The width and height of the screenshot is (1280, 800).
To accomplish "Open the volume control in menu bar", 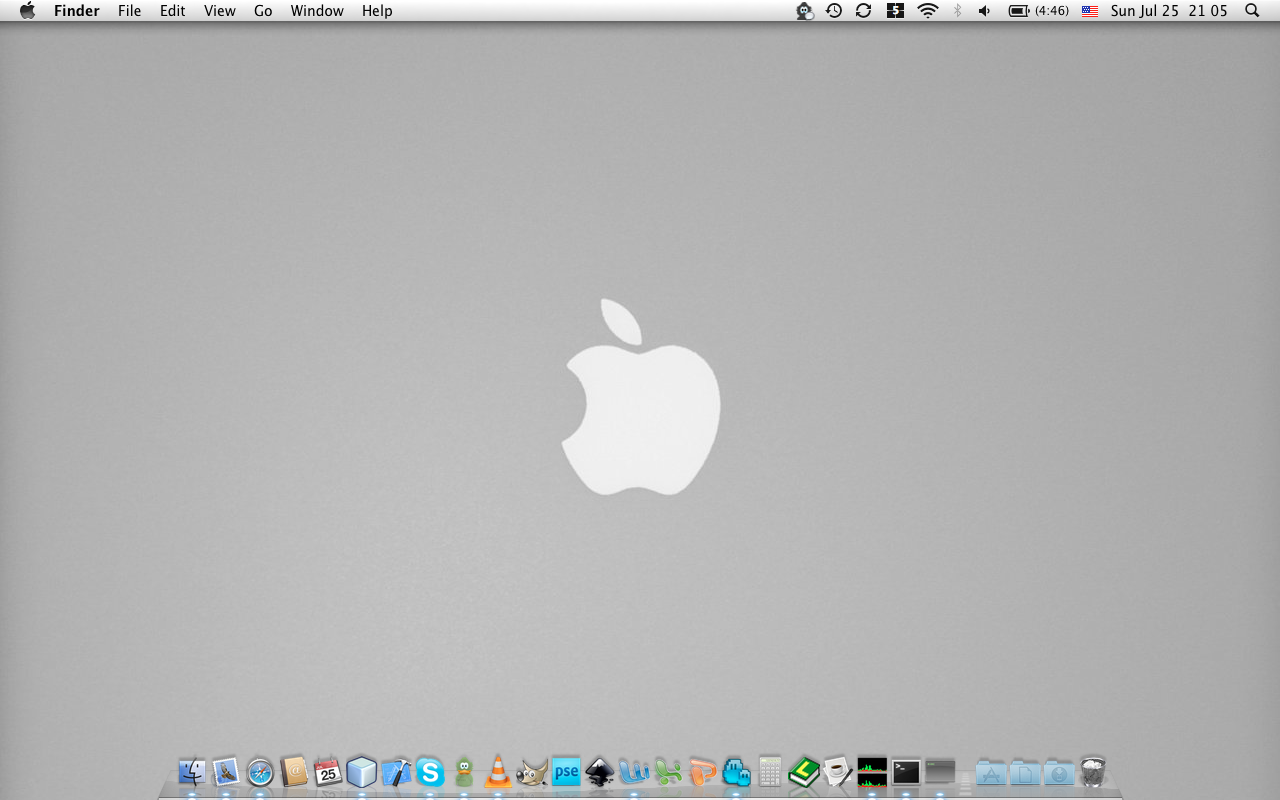I will 984,11.
